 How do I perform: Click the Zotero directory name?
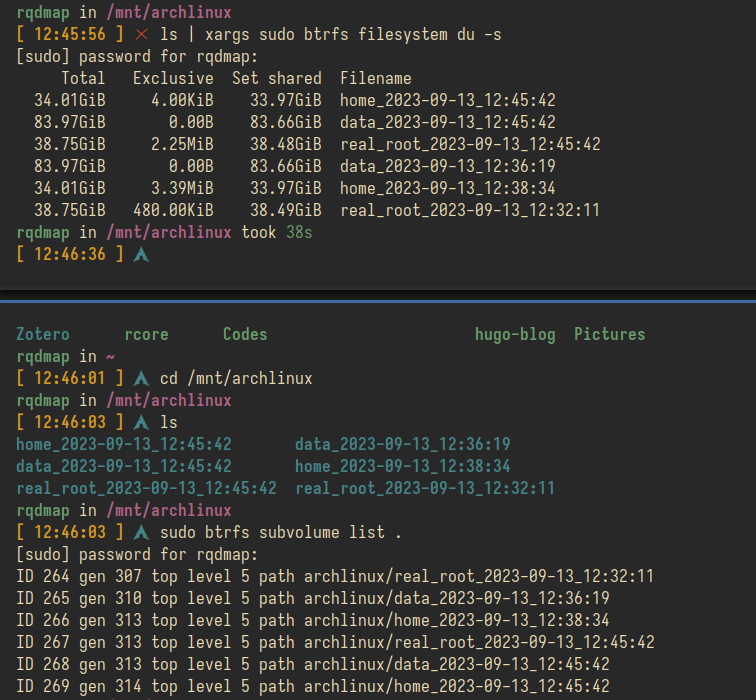click(x=43, y=335)
